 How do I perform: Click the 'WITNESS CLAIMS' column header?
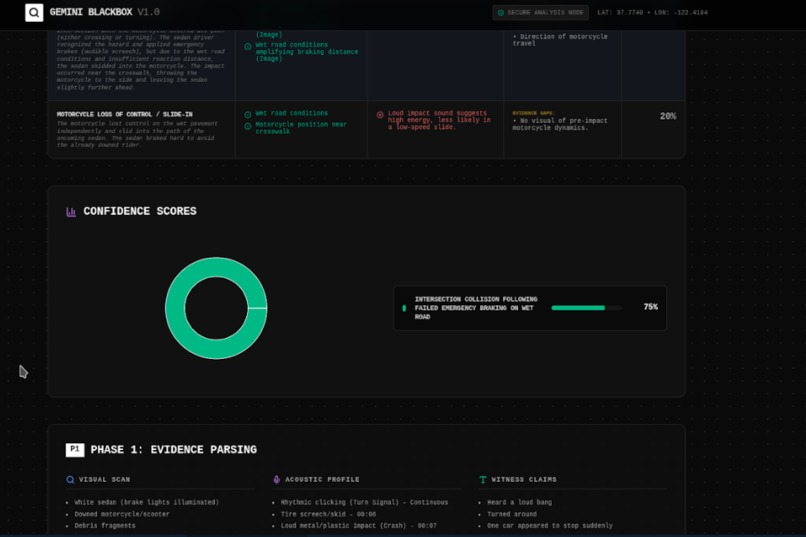[x=524, y=479]
